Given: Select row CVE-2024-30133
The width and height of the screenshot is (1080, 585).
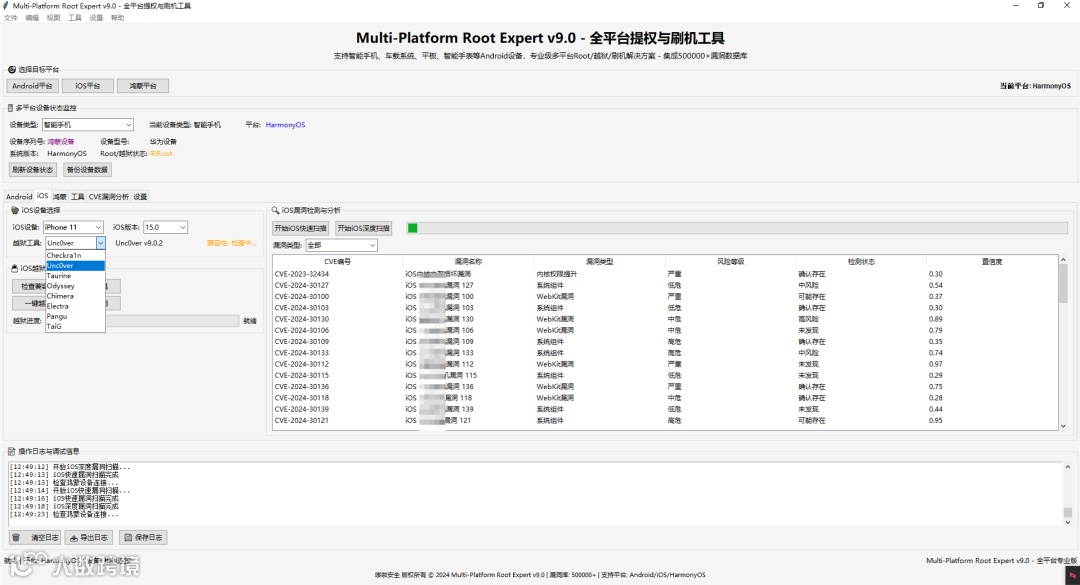Looking at the screenshot, I should pos(665,353).
